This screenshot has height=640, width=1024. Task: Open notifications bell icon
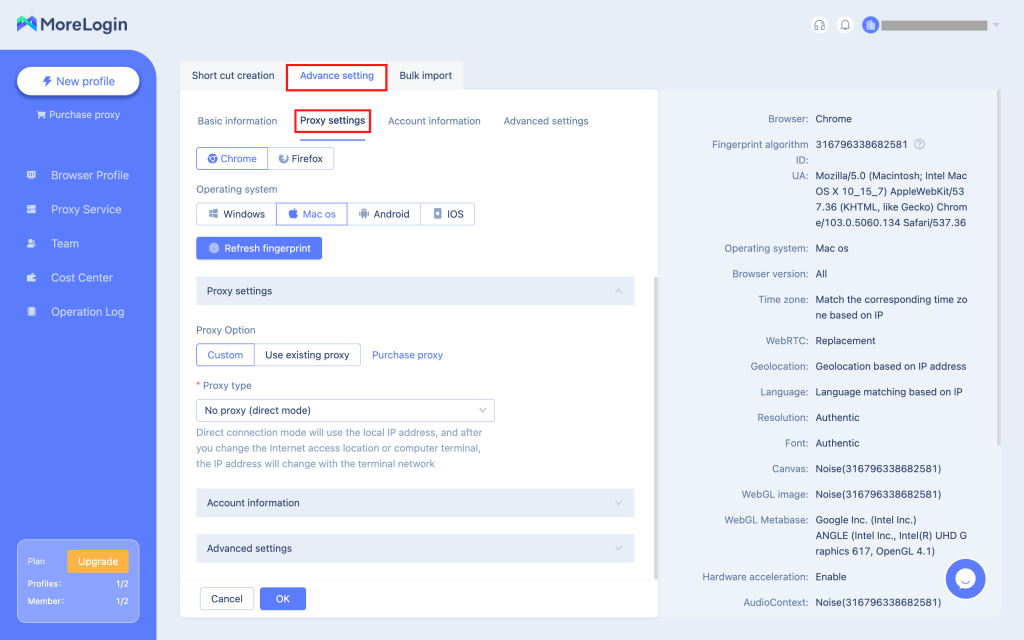(845, 25)
